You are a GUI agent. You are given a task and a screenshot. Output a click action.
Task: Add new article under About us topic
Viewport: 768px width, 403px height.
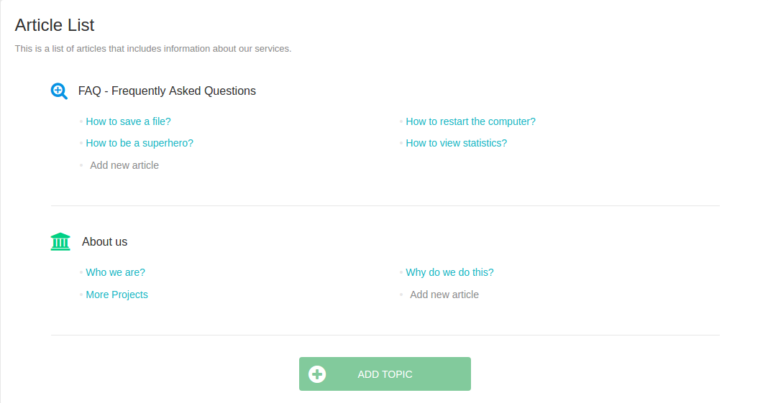(x=444, y=295)
